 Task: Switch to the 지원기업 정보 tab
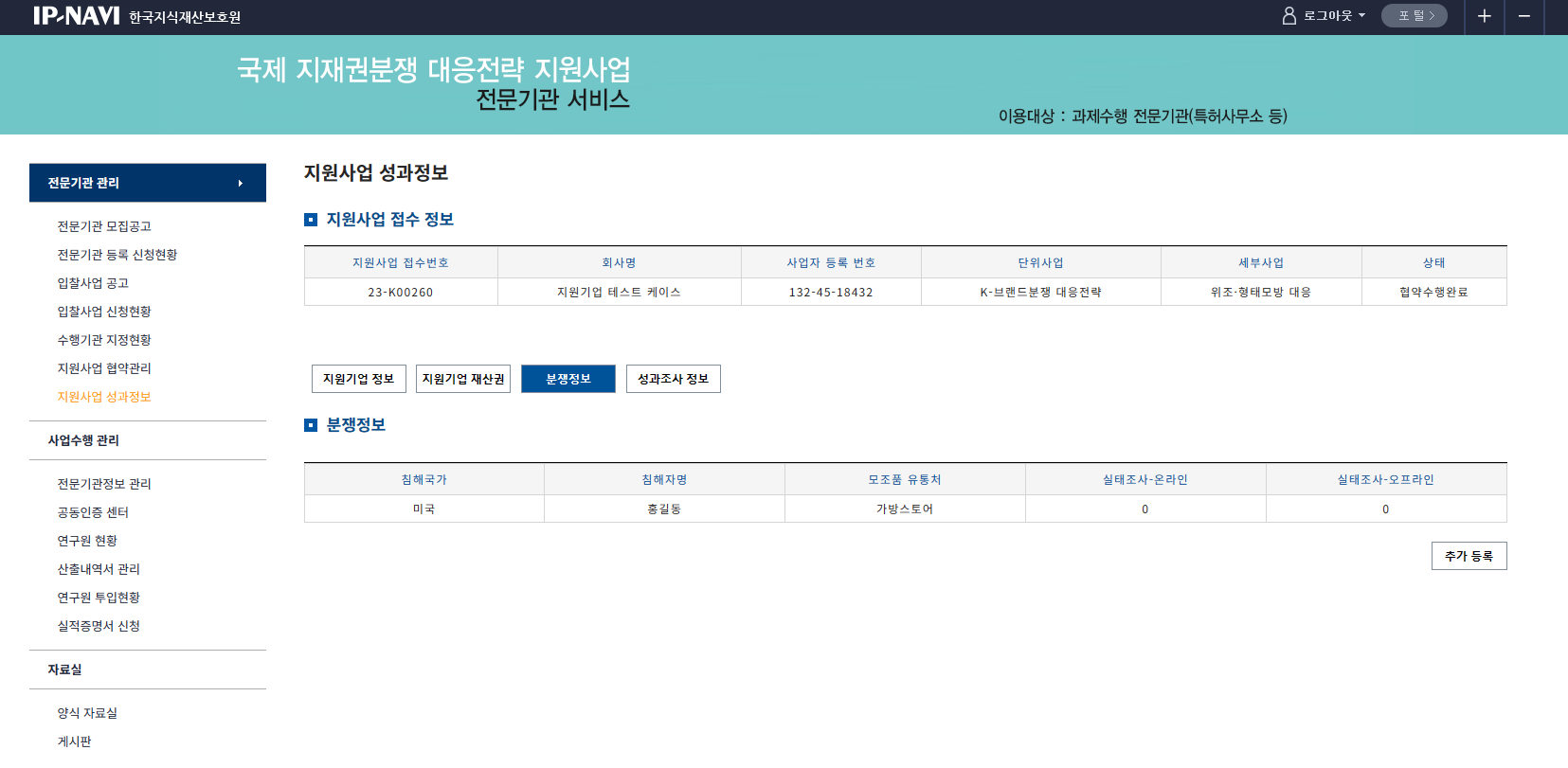358,379
